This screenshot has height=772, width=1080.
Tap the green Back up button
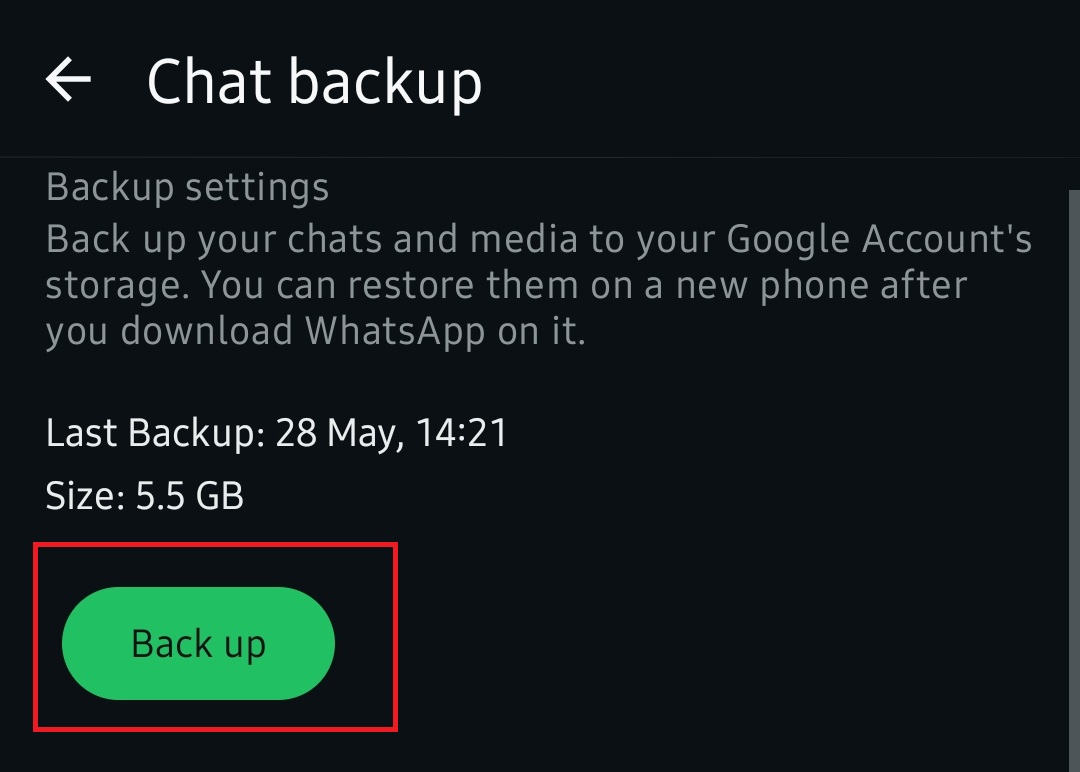coord(198,643)
